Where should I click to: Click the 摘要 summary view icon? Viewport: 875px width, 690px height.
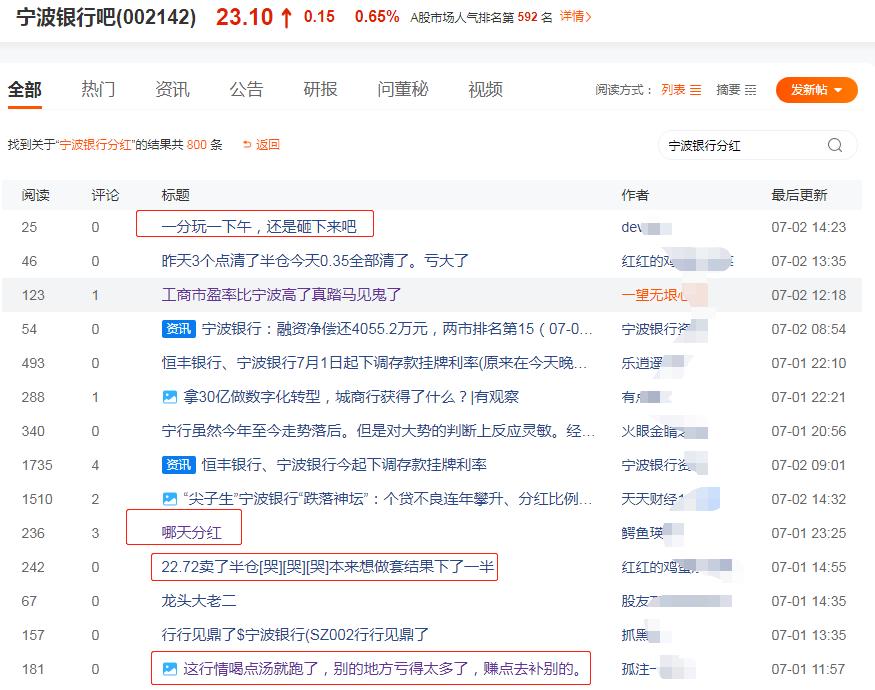(751, 90)
